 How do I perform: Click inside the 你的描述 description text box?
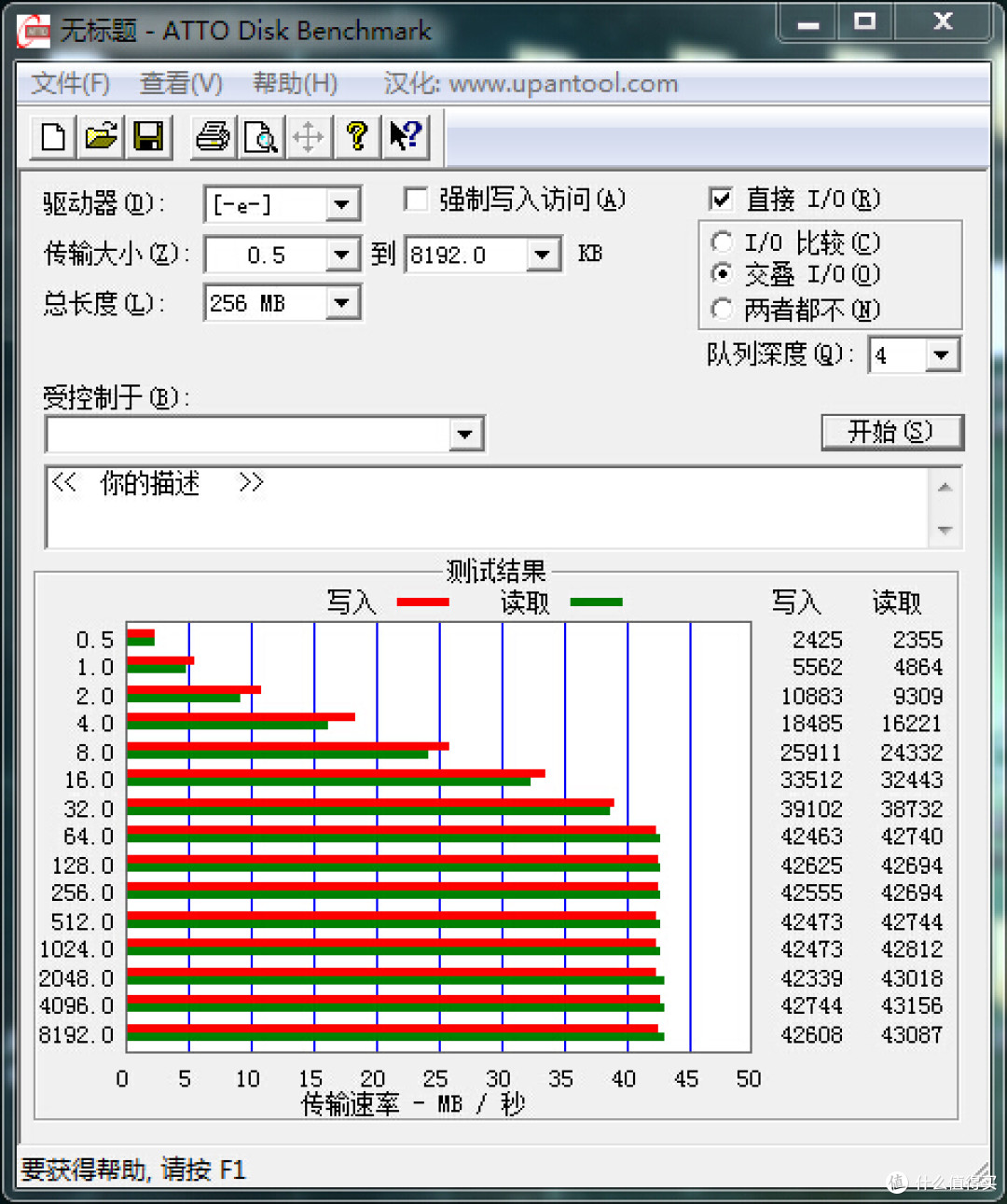click(485, 507)
